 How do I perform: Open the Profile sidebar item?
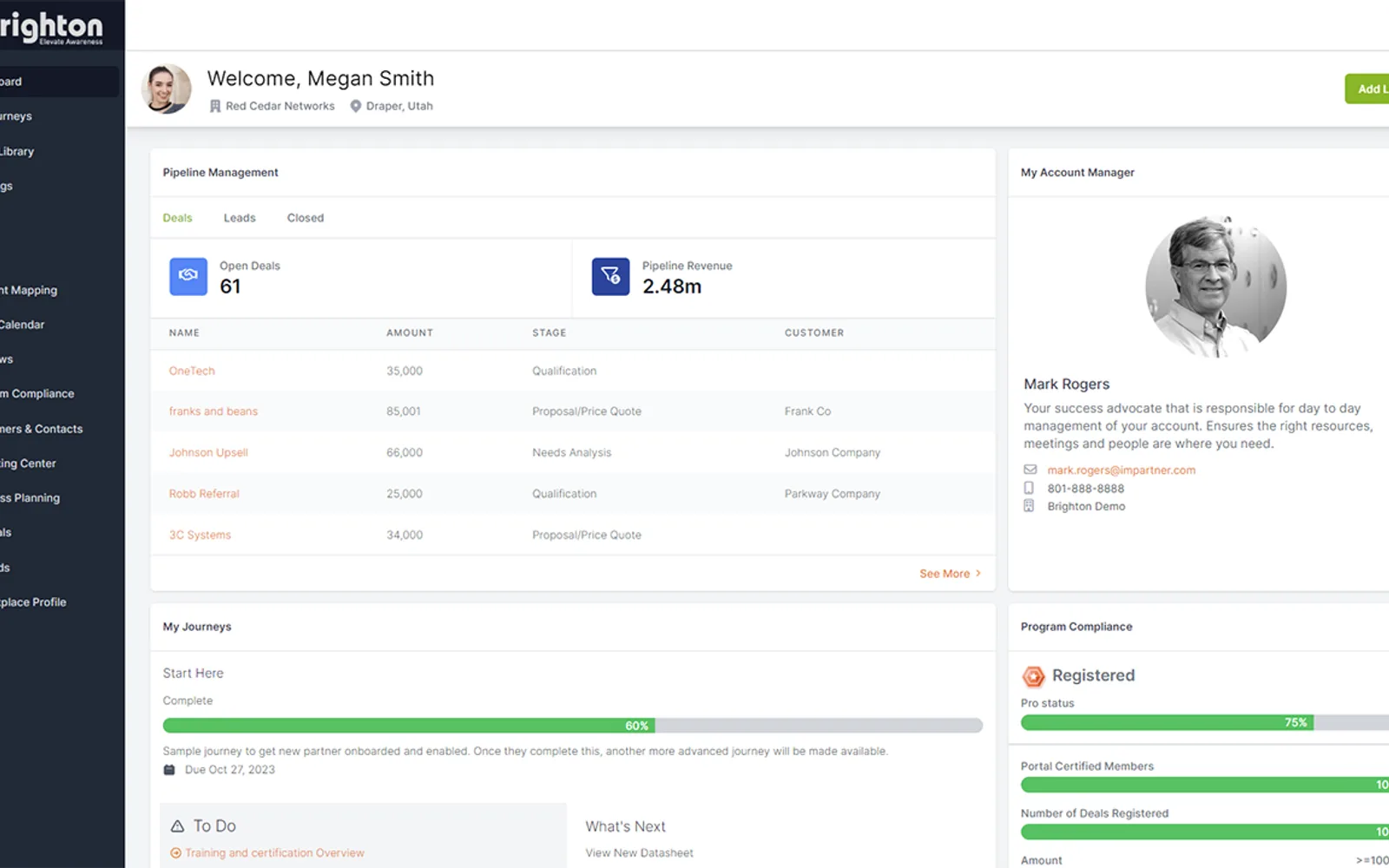[x=33, y=602]
